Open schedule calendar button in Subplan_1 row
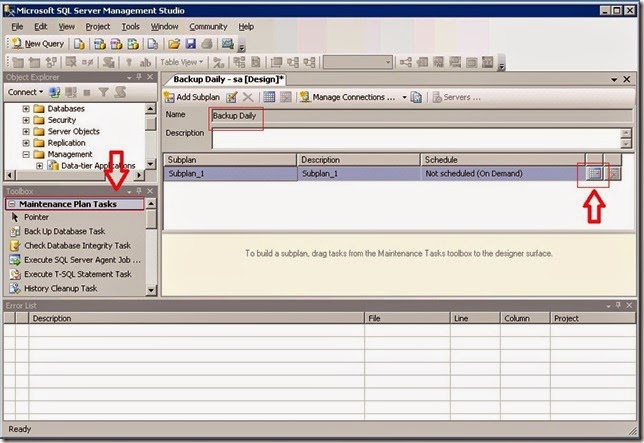The height and width of the screenshot is (443, 644). pyautogui.click(x=594, y=174)
